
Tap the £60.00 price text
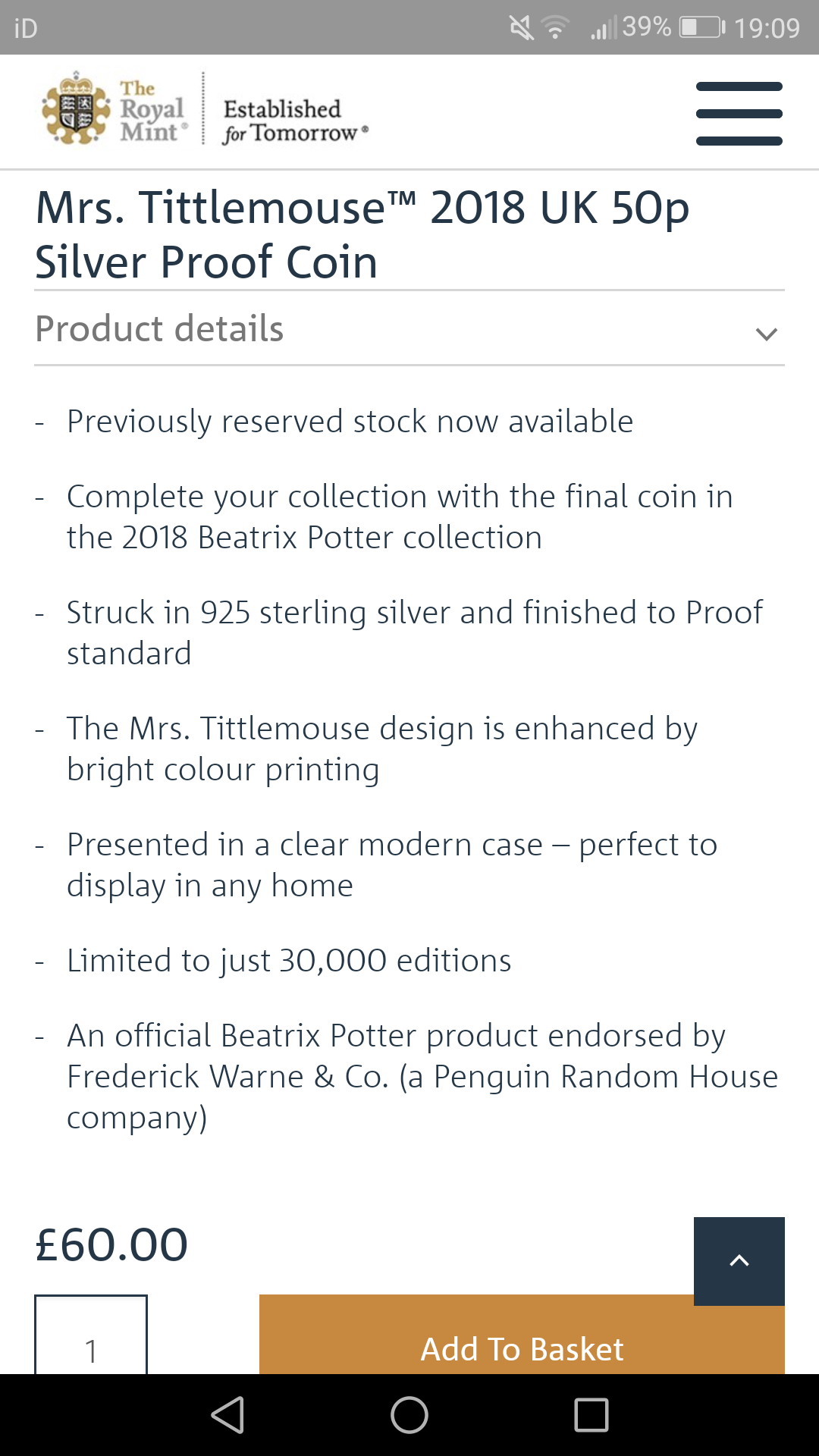tap(111, 1244)
